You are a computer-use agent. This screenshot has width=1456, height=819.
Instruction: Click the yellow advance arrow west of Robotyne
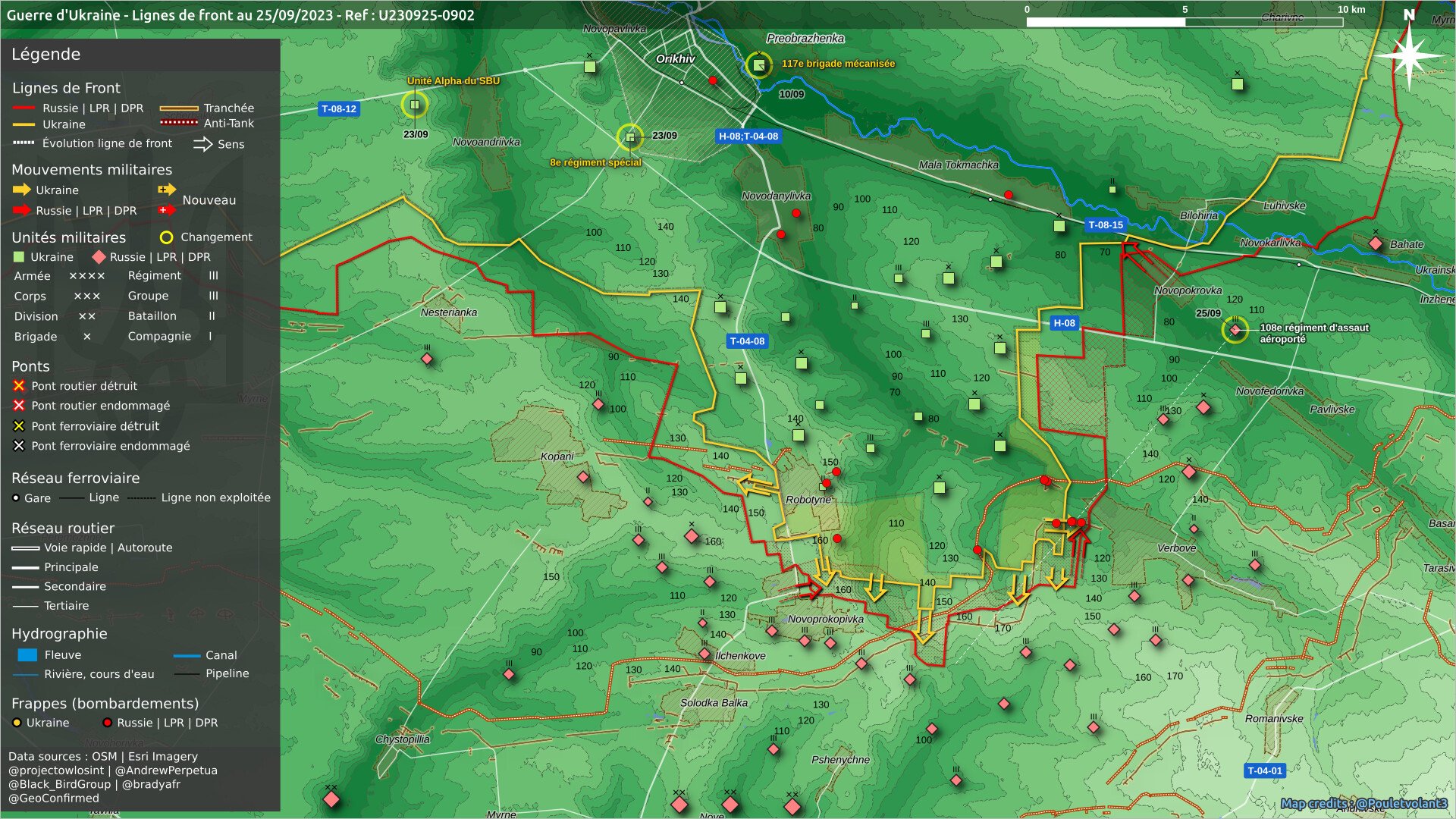tap(758, 485)
